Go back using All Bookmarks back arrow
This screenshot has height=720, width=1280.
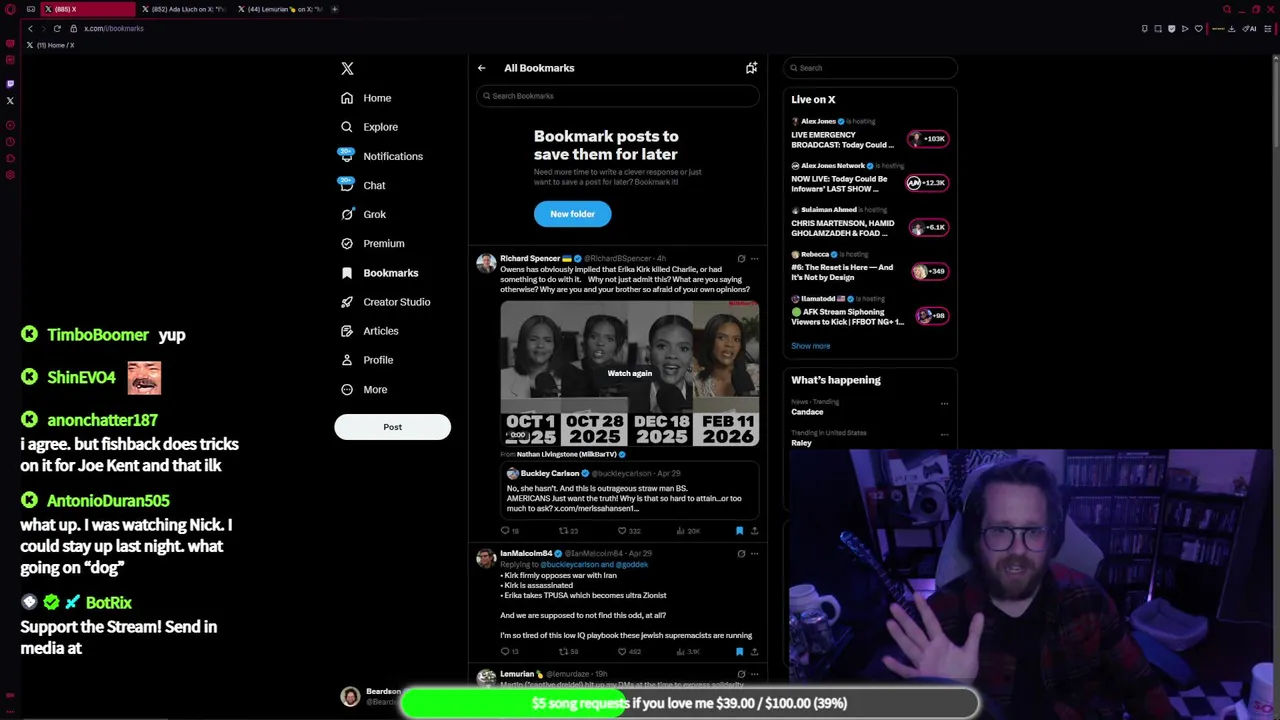(481, 68)
